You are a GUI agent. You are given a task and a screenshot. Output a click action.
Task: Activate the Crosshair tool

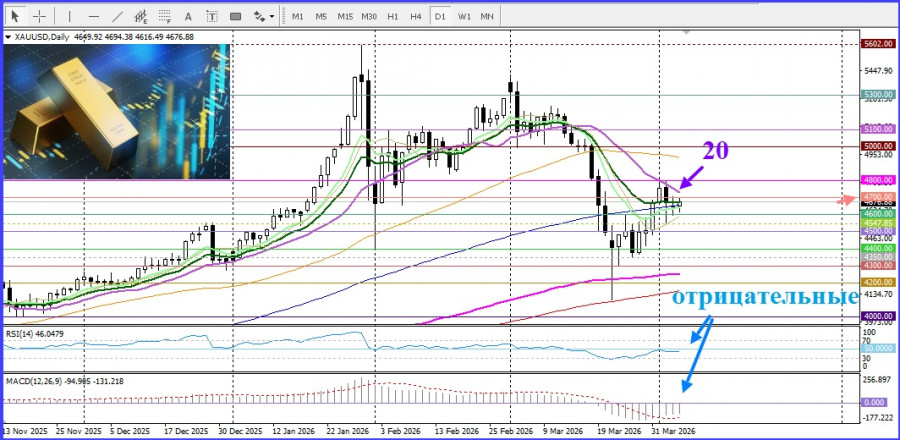point(39,16)
